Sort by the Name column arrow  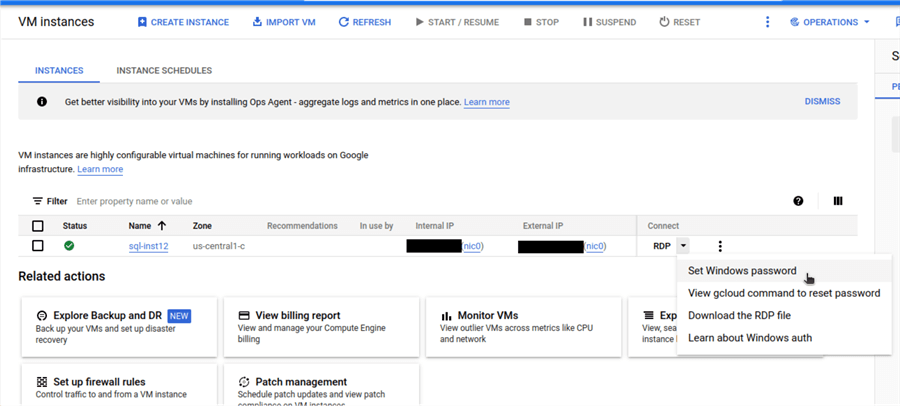(x=162, y=226)
